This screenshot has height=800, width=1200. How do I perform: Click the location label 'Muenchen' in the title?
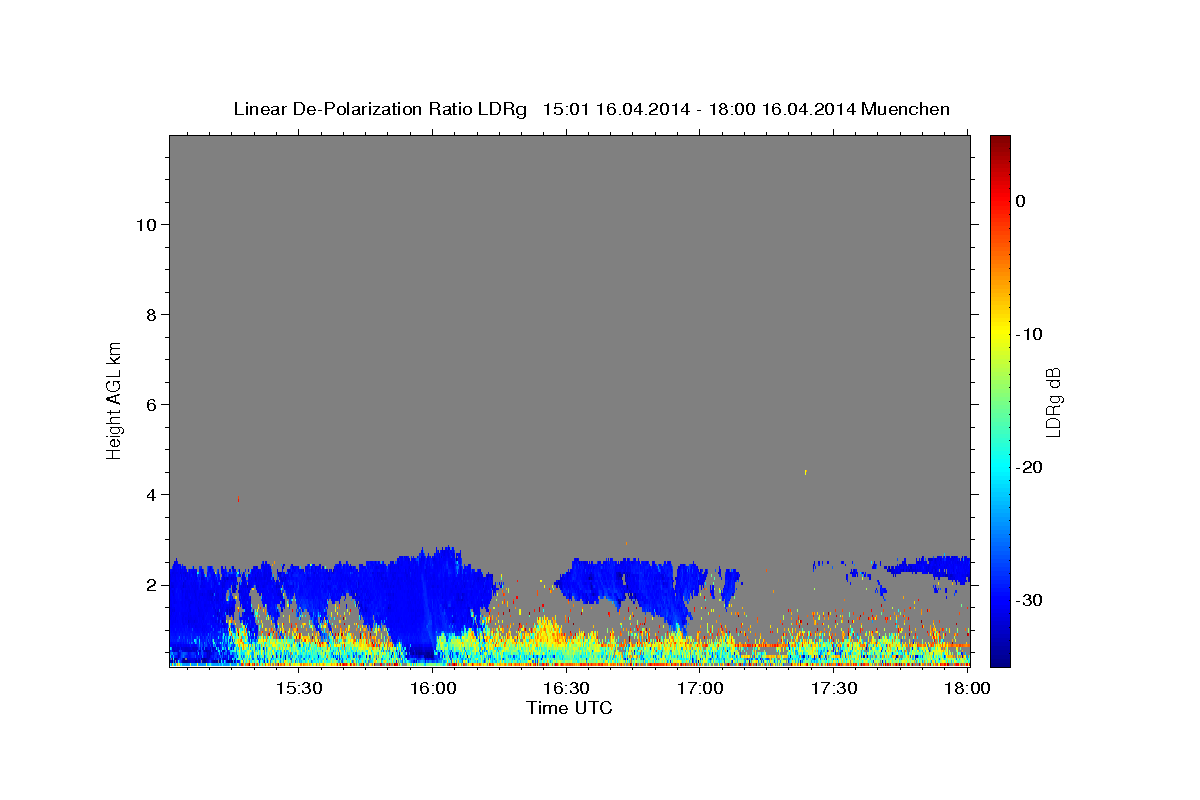[x=906, y=109]
